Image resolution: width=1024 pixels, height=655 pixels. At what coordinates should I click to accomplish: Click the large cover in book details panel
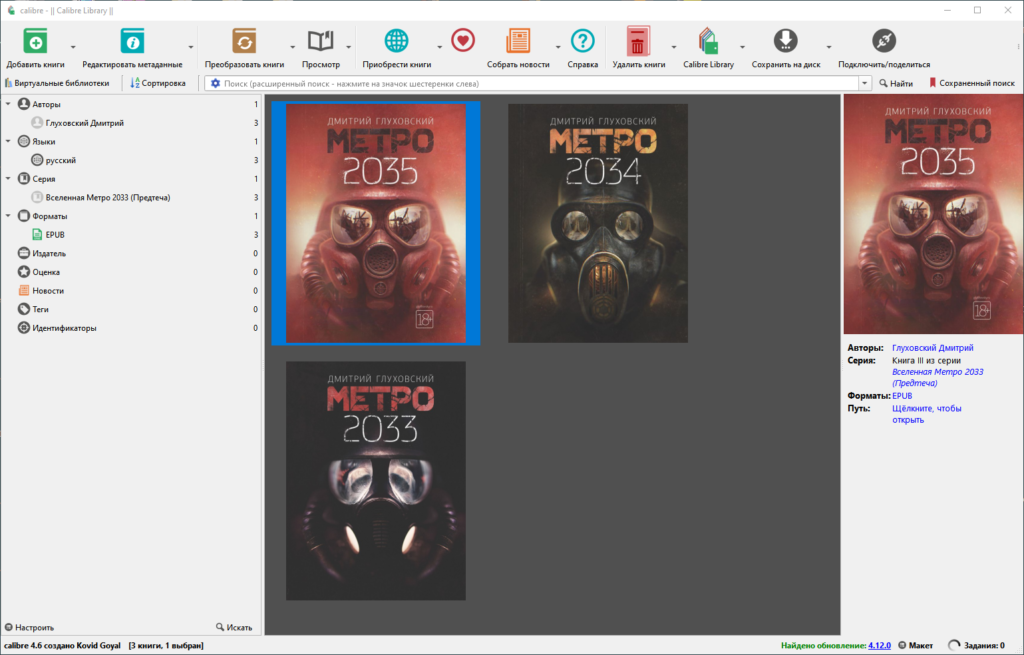pyautogui.click(x=933, y=214)
